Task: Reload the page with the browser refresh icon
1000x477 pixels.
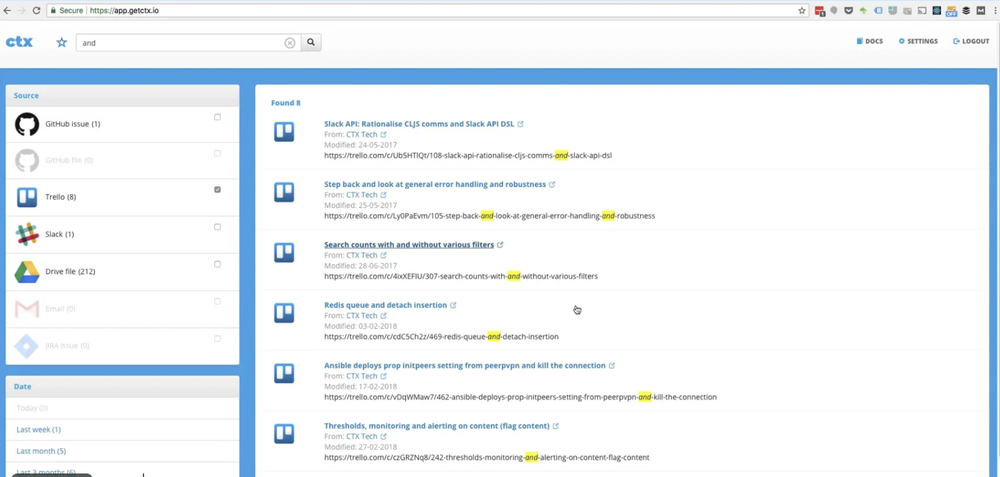Action: (x=36, y=11)
